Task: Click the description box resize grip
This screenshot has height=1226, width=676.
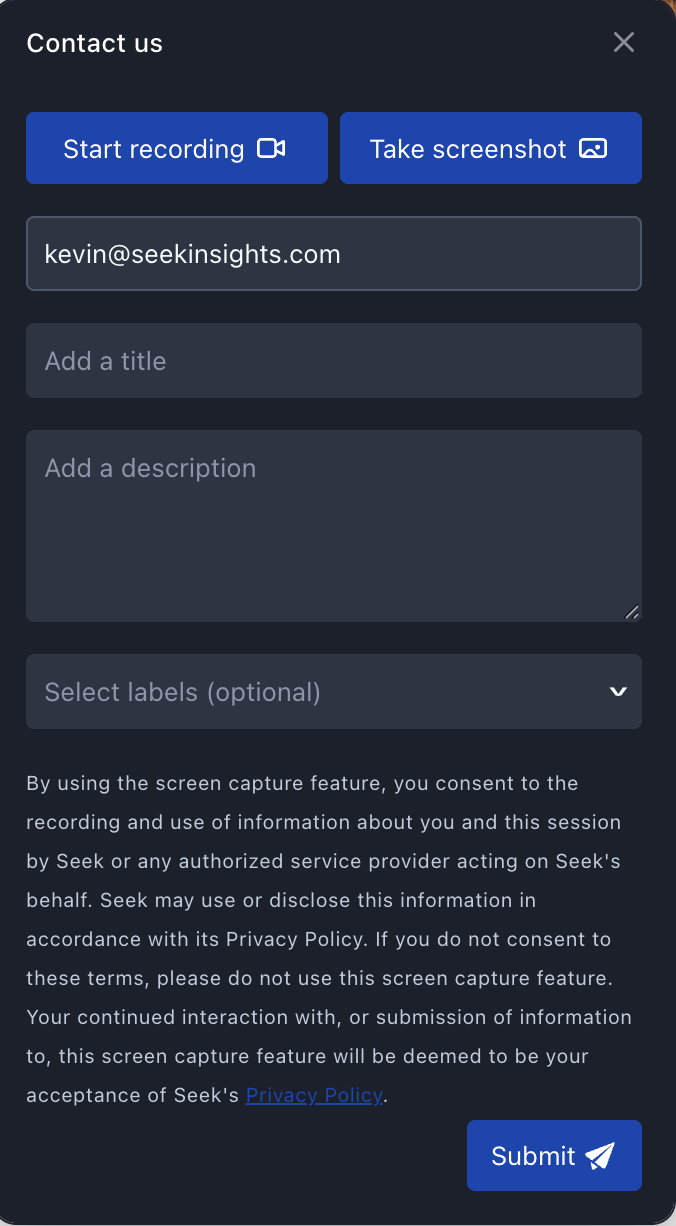Action: (x=632, y=612)
